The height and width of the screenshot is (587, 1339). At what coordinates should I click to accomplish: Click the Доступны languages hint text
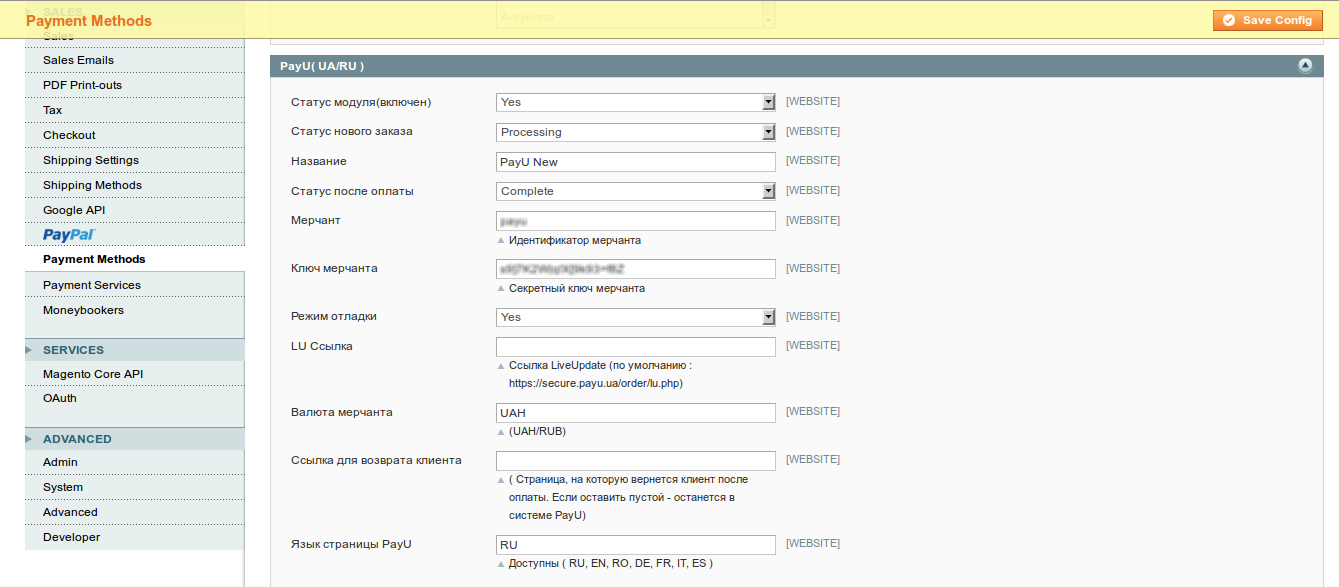pos(611,564)
